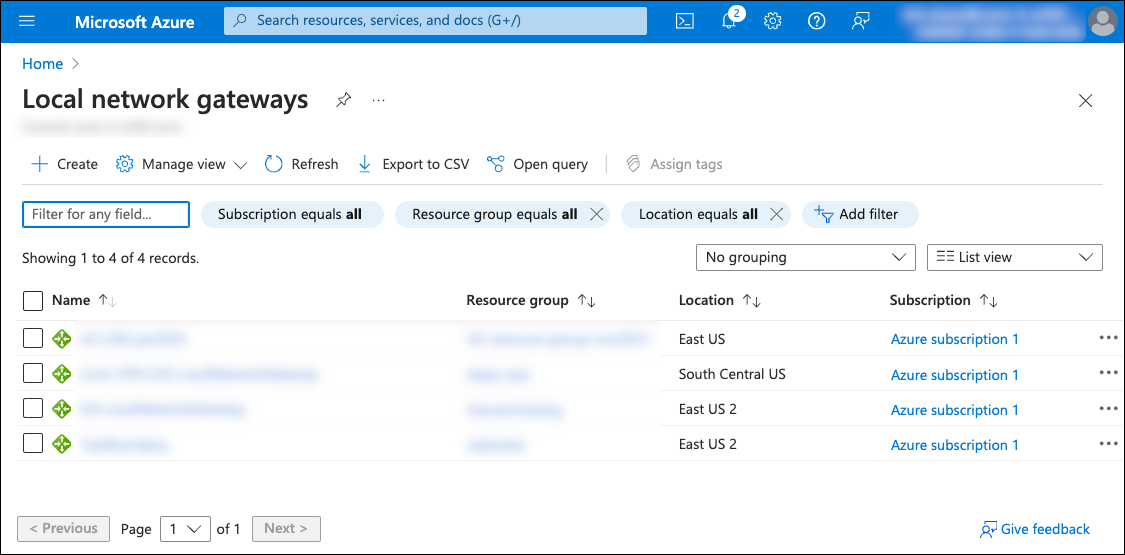Click the Create button
Viewport: 1125px width, 555px height.
[x=65, y=164]
